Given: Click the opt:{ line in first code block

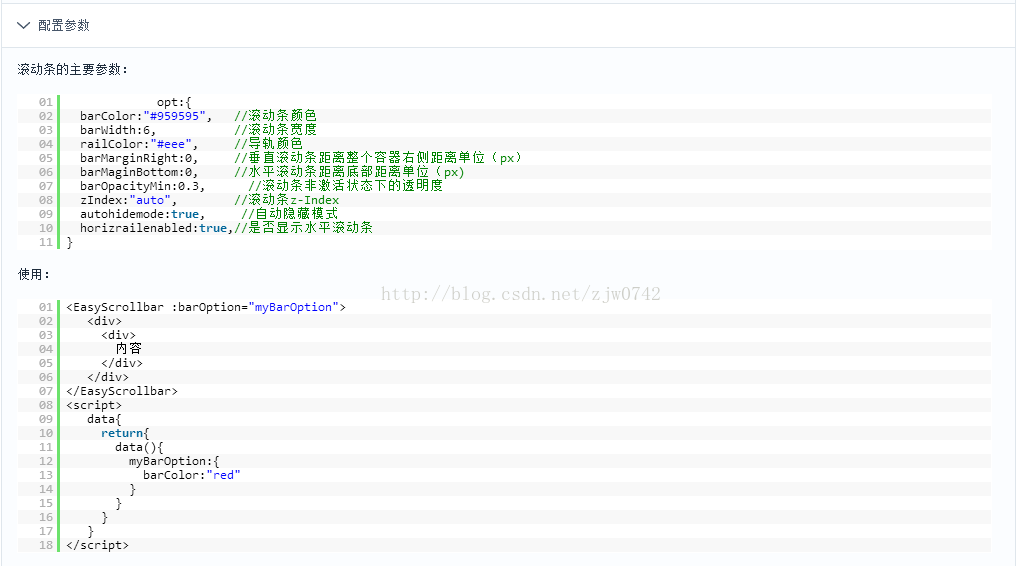Looking at the screenshot, I should point(174,102).
